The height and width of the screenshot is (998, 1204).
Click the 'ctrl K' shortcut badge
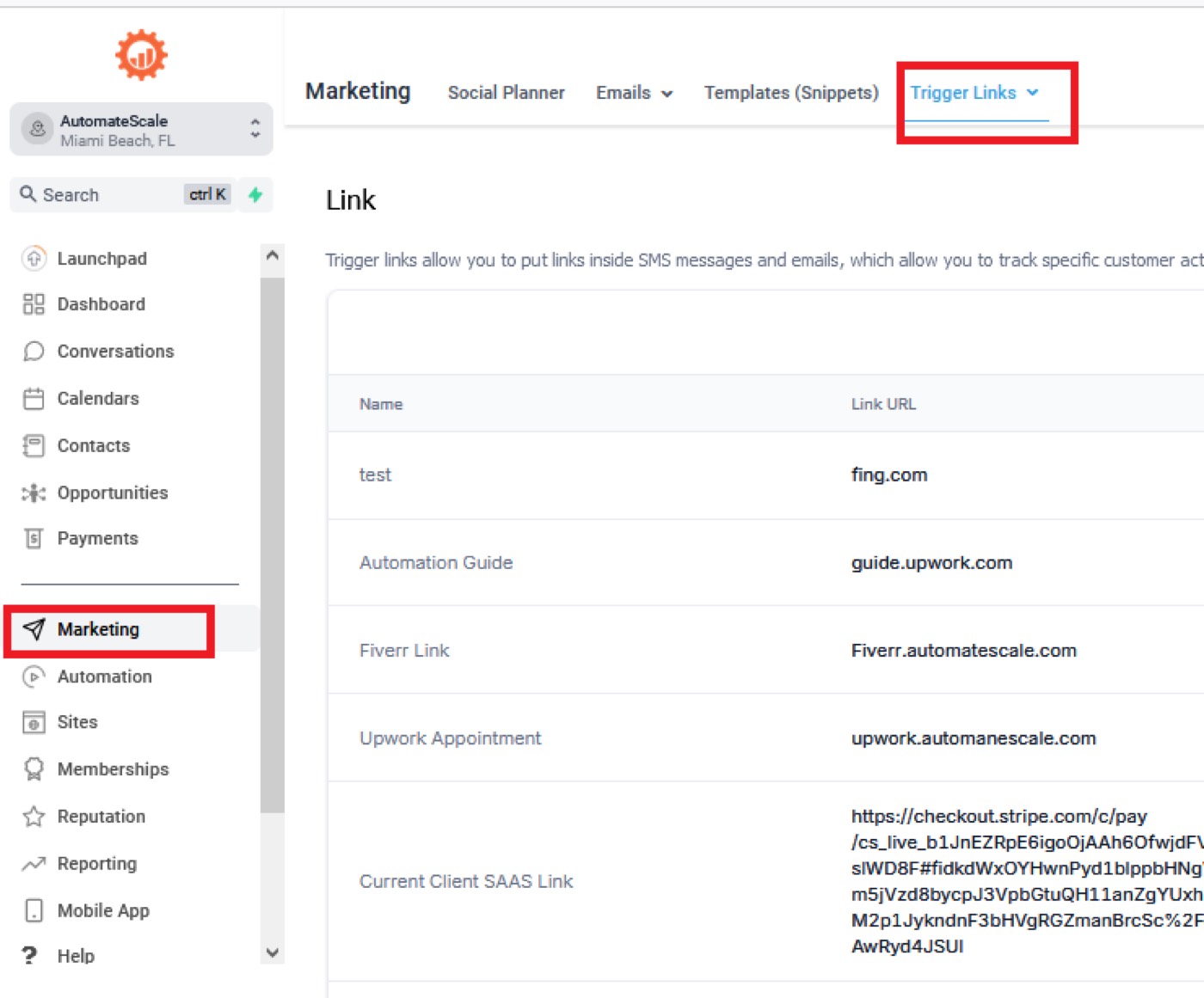tap(208, 194)
